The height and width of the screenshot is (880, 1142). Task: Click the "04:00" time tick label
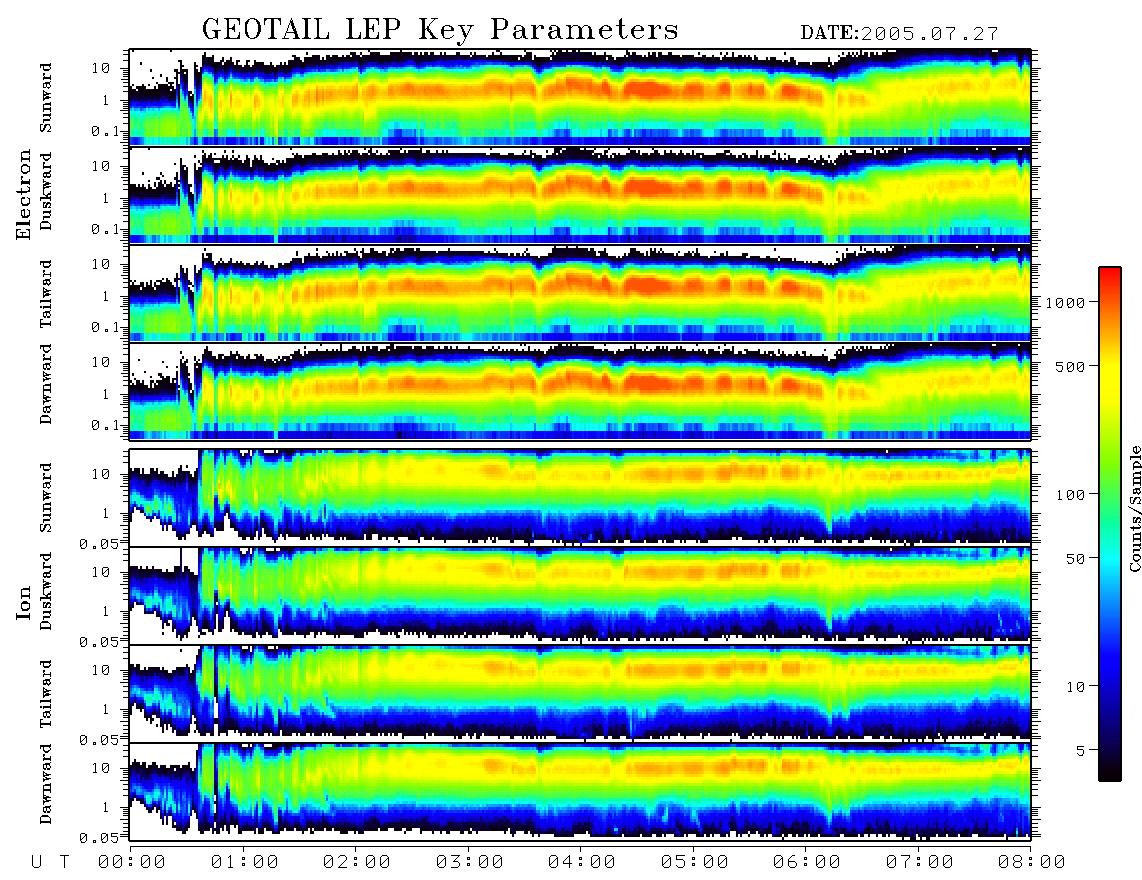point(582,862)
